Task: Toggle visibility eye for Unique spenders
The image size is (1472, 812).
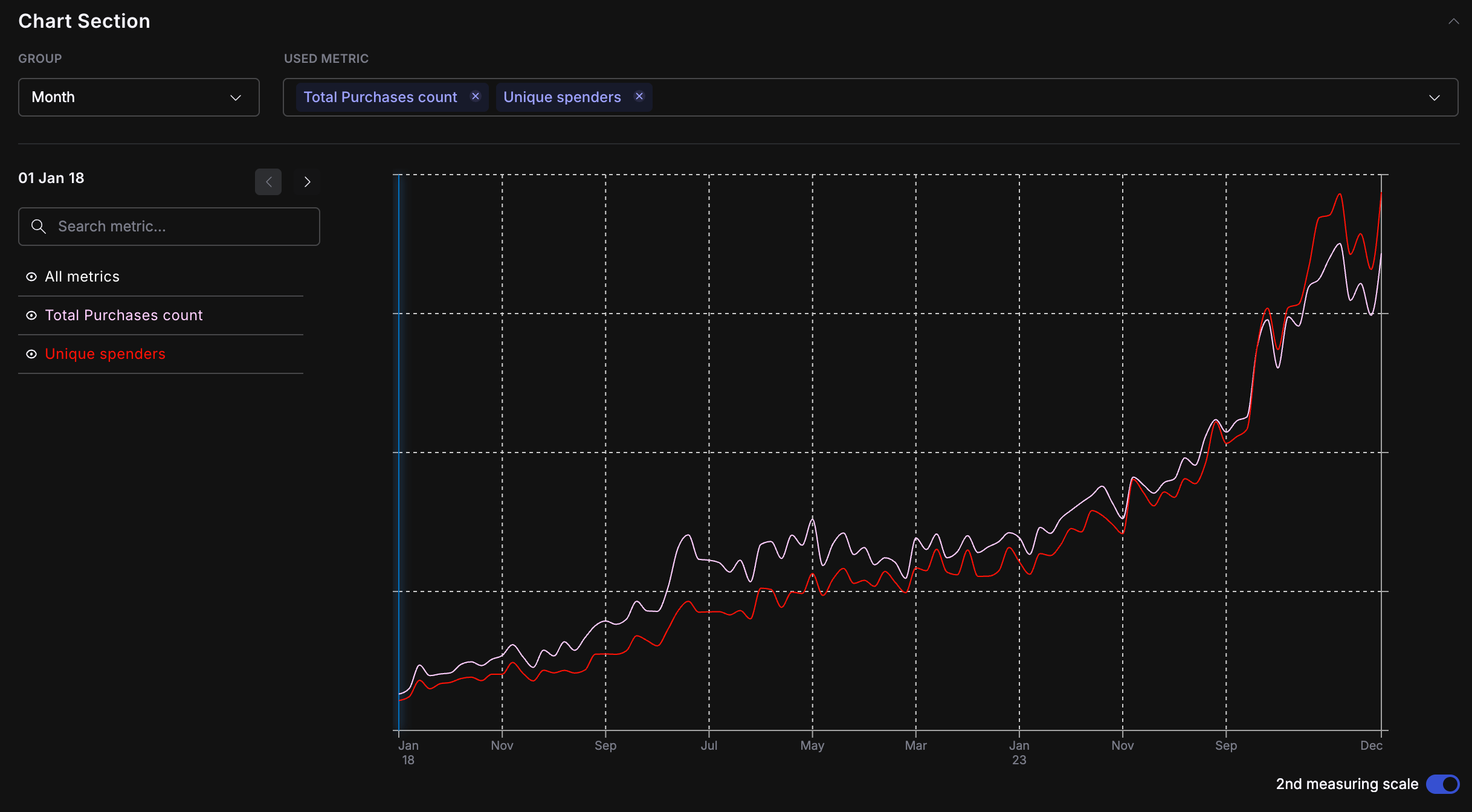Action: pos(31,354)
